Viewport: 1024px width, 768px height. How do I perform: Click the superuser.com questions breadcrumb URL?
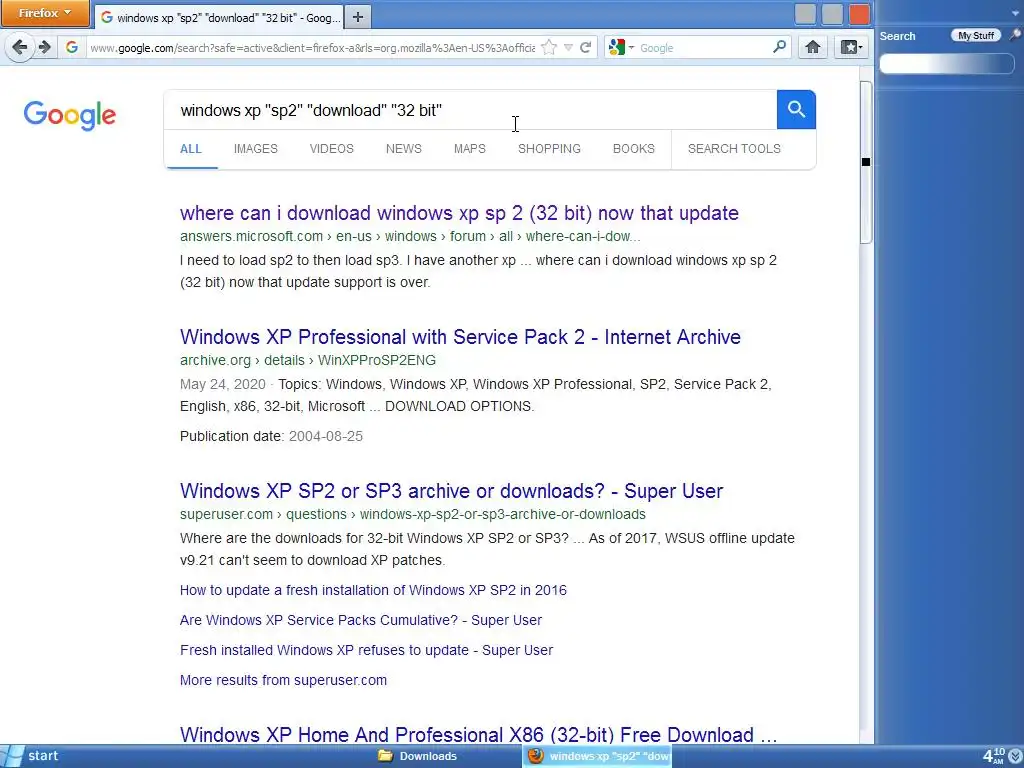pyautogui.click(x=413, y=515)
